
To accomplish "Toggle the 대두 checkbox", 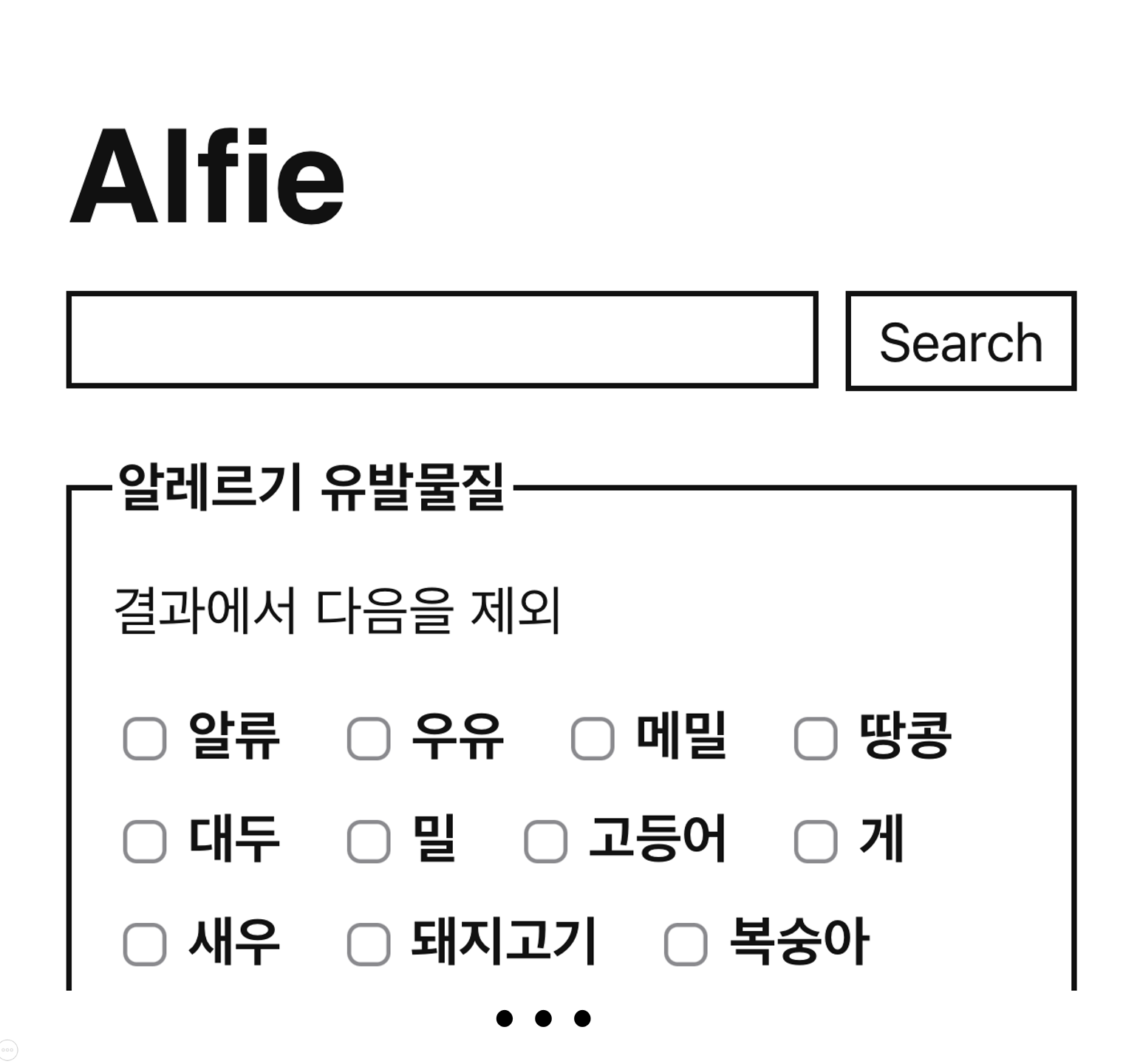I will pyautogui.click(x=144, y=841).
